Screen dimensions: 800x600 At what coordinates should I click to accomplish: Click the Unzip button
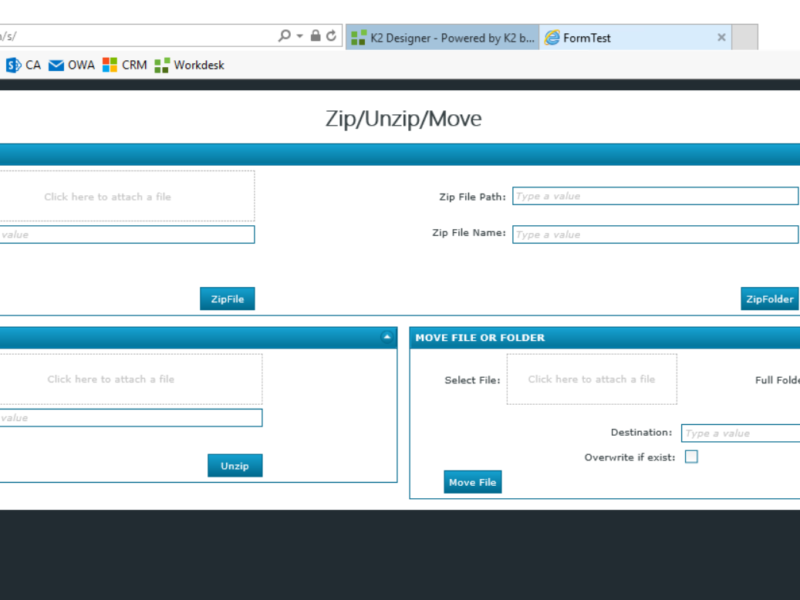point(235,466)
